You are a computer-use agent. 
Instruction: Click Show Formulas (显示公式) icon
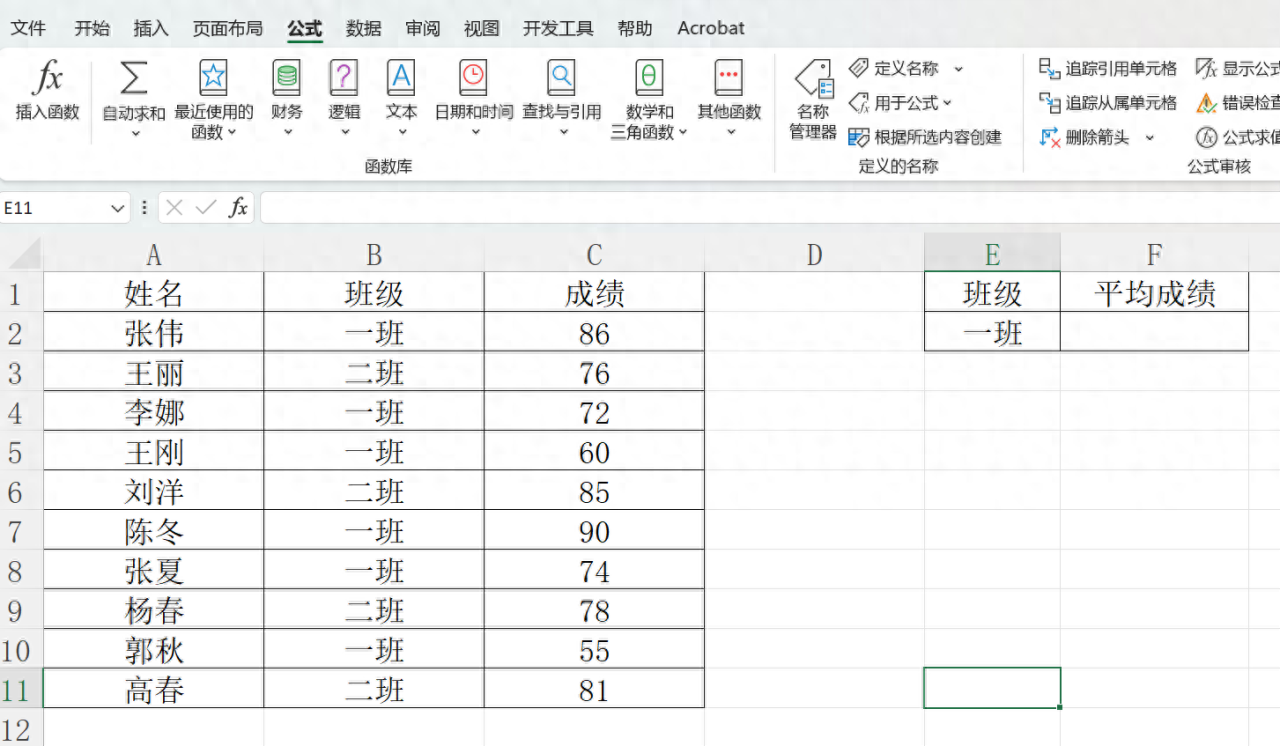1207,68
